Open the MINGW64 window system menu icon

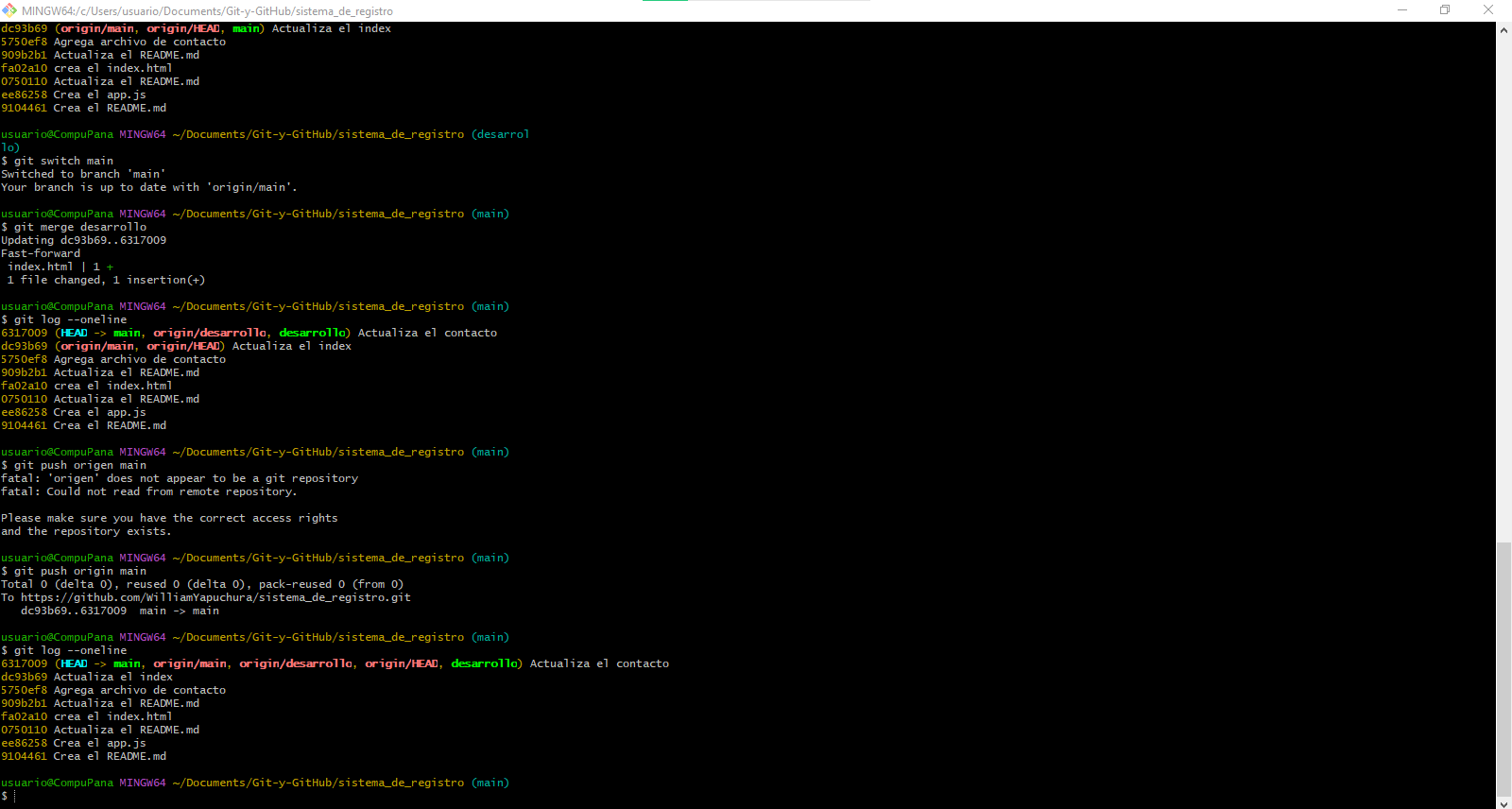[x=9, y=10]
